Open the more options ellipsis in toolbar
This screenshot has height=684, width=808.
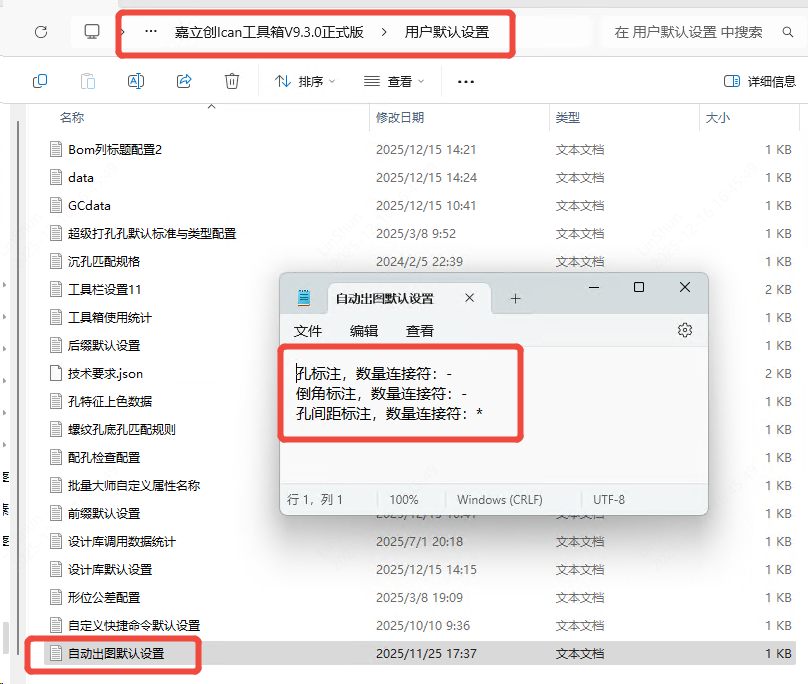[x=465, y=81]
